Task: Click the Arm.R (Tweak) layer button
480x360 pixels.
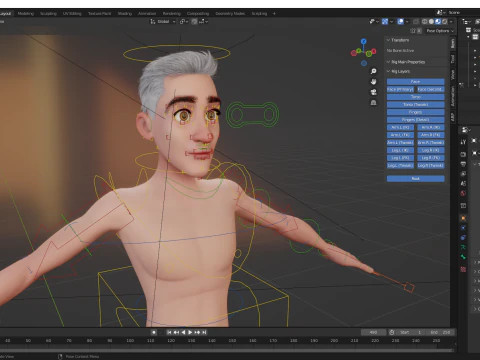Action: [x=431, y=143]
